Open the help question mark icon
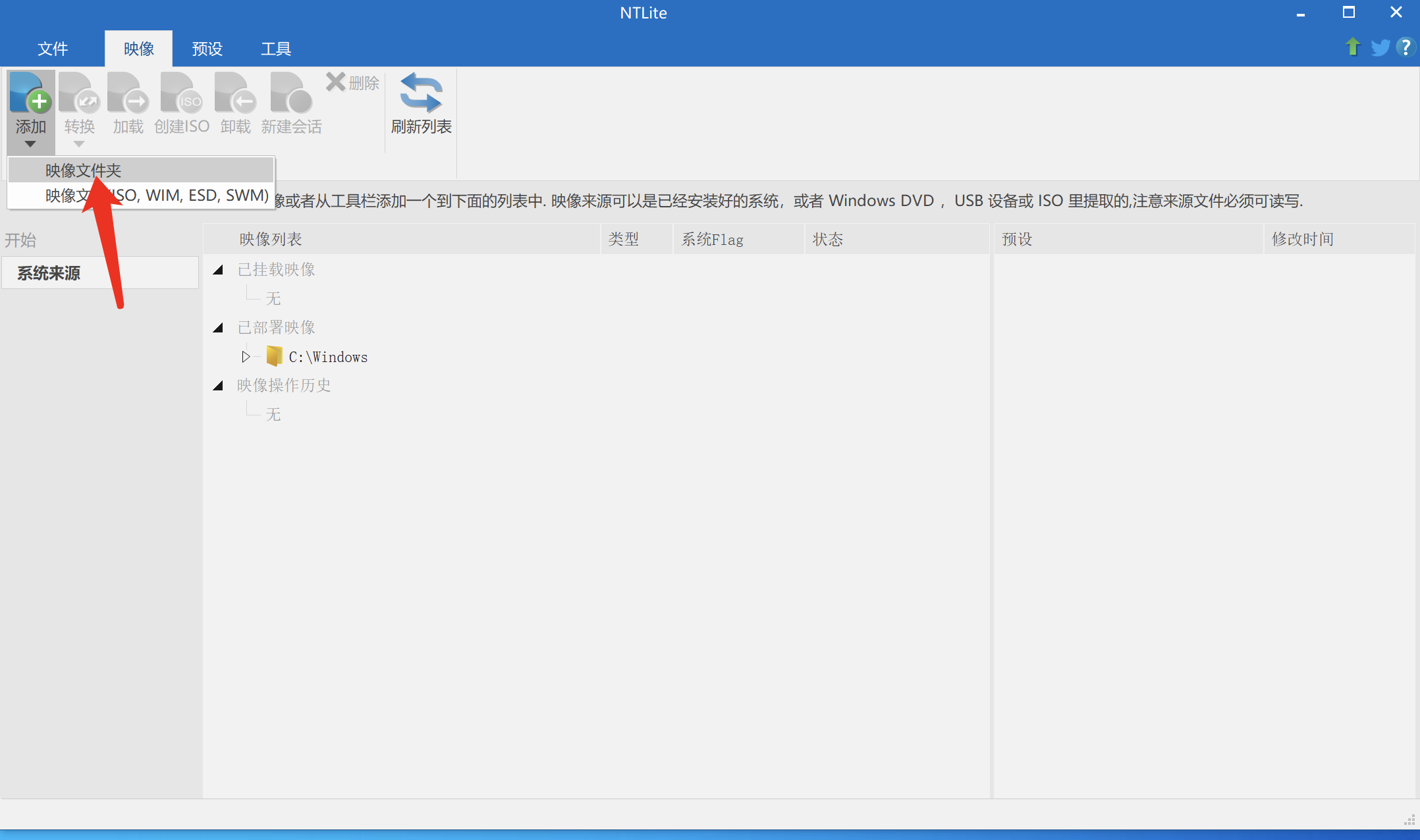This screenshot has width=1420, height=840. (x=1405, y=47)
